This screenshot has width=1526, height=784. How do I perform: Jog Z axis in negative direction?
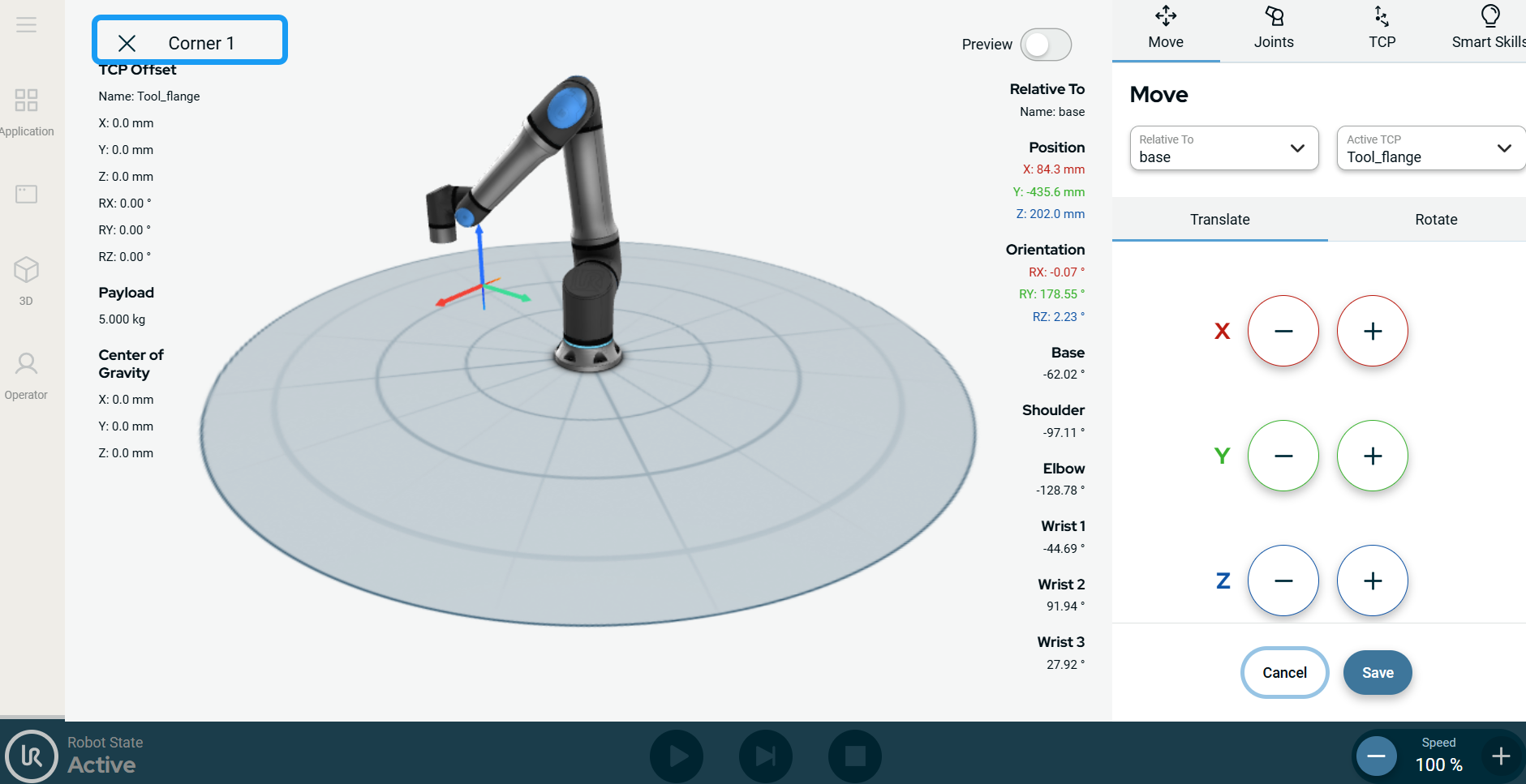pyautogui.click(x=1283, y=581)
